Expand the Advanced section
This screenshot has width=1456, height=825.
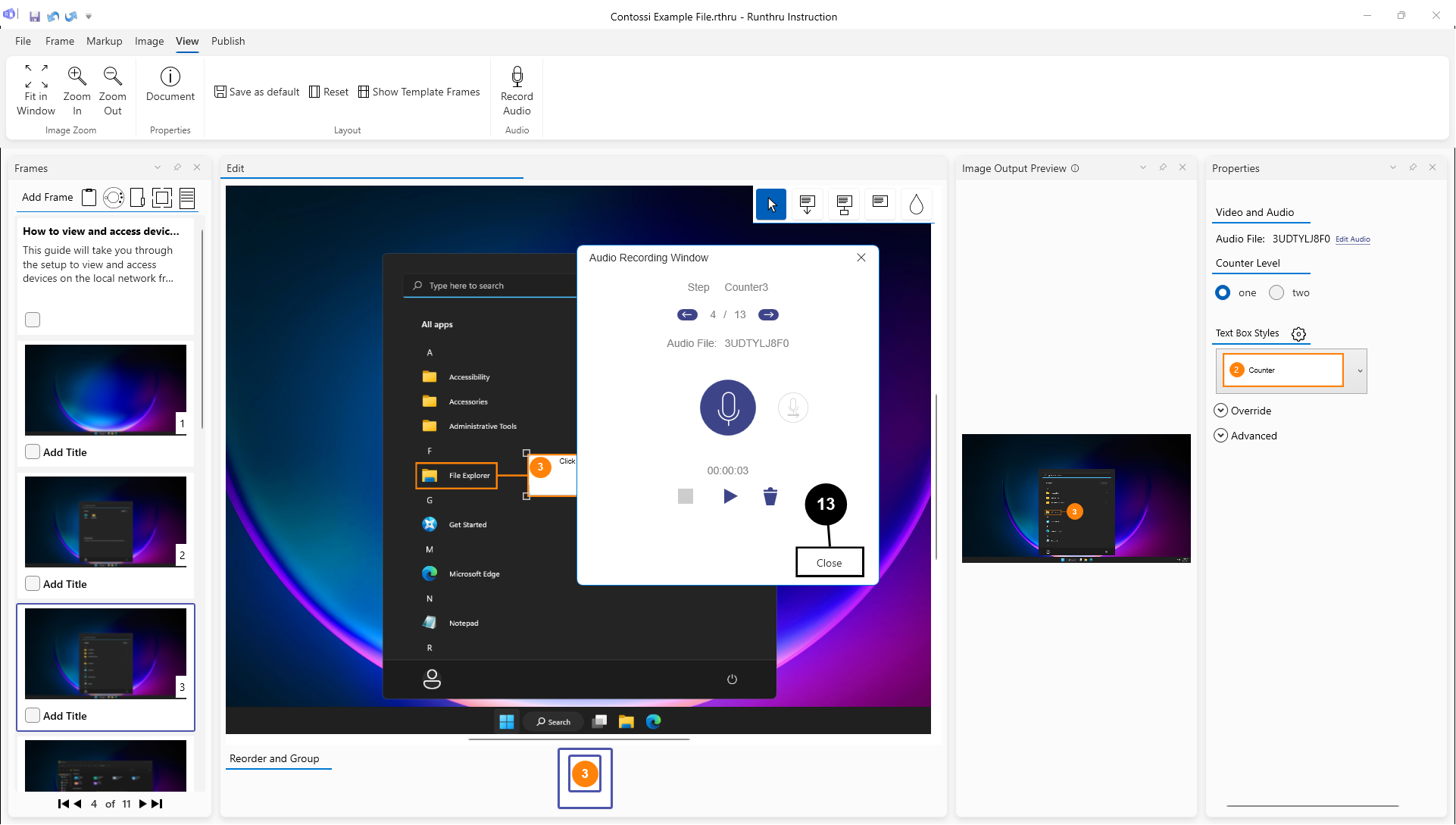[x=1220, y=436]
